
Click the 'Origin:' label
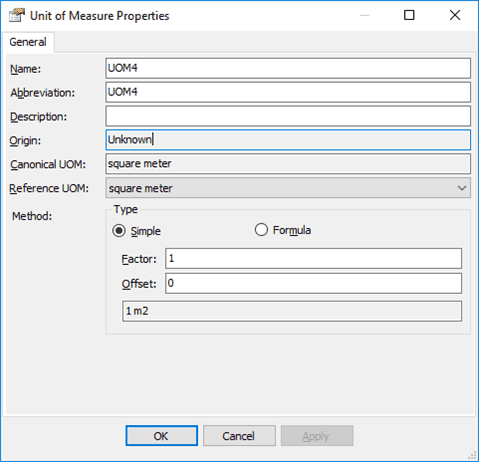click(25, 141)
